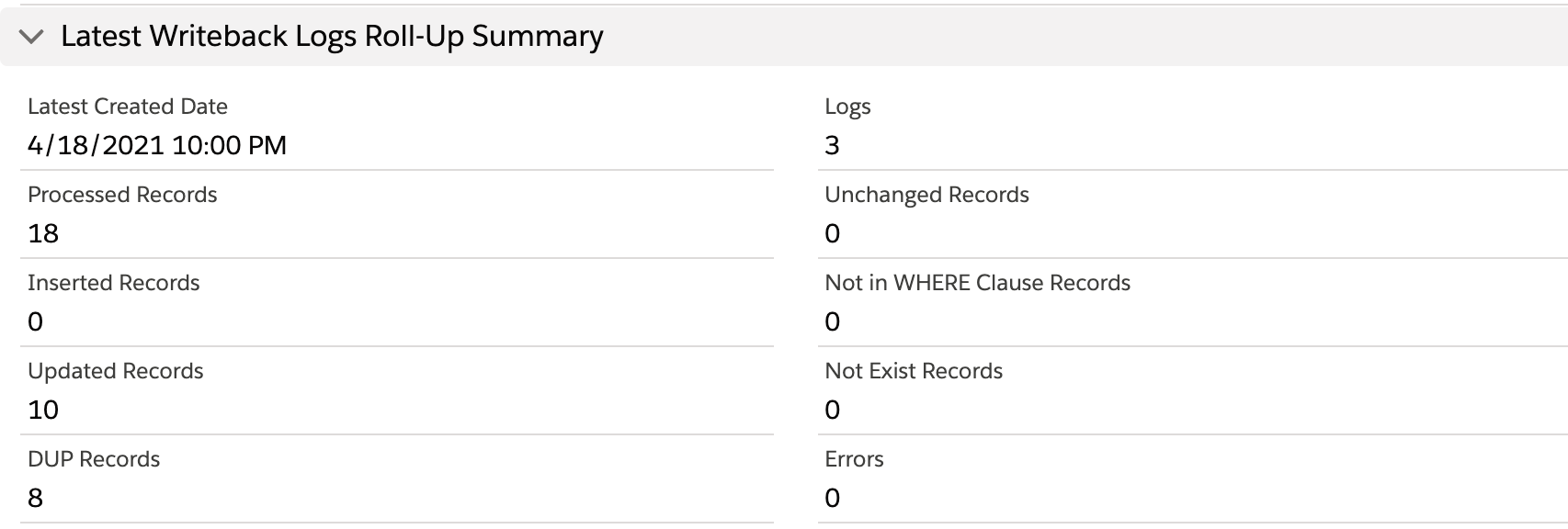Screen dimensions: 1568x529
Task: Select the 4/18/2021 10:00 PM date value
Action: [157, 145]
